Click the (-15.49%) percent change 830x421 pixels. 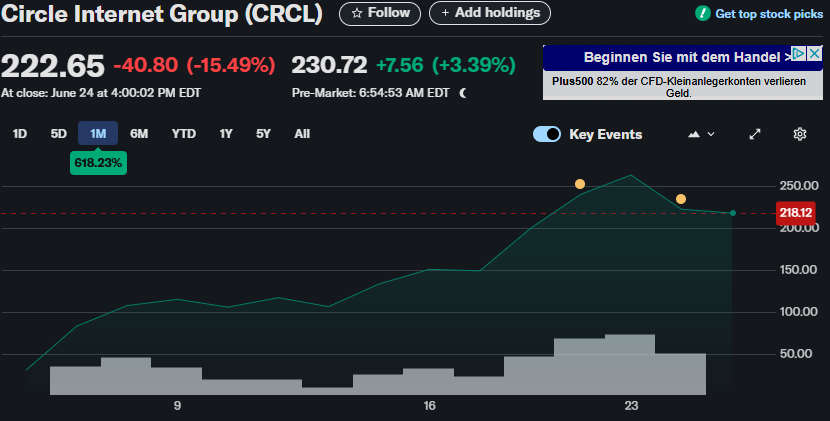(x=231, y=65)
